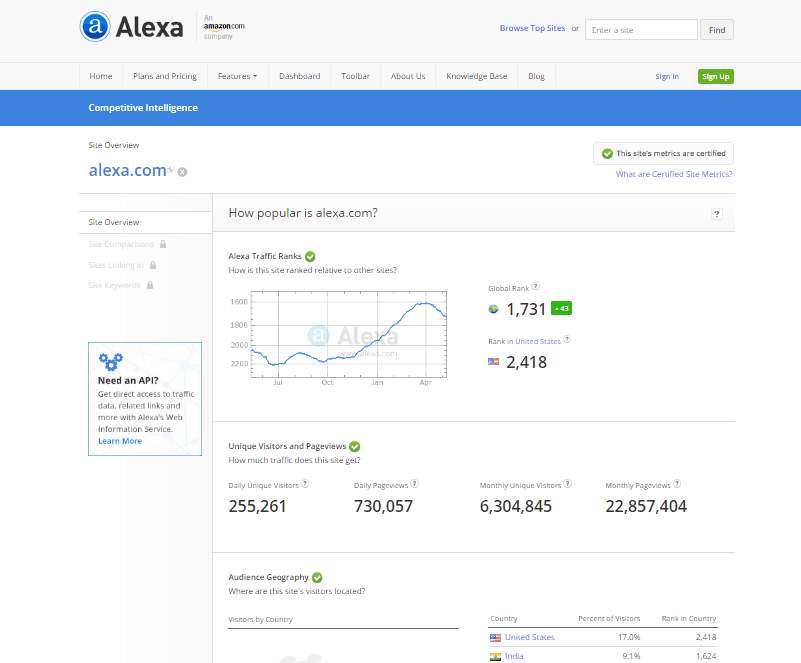Click the 17.0% percent of visitors cell
This screenshot has width=801, height=663.
[629, 637]
